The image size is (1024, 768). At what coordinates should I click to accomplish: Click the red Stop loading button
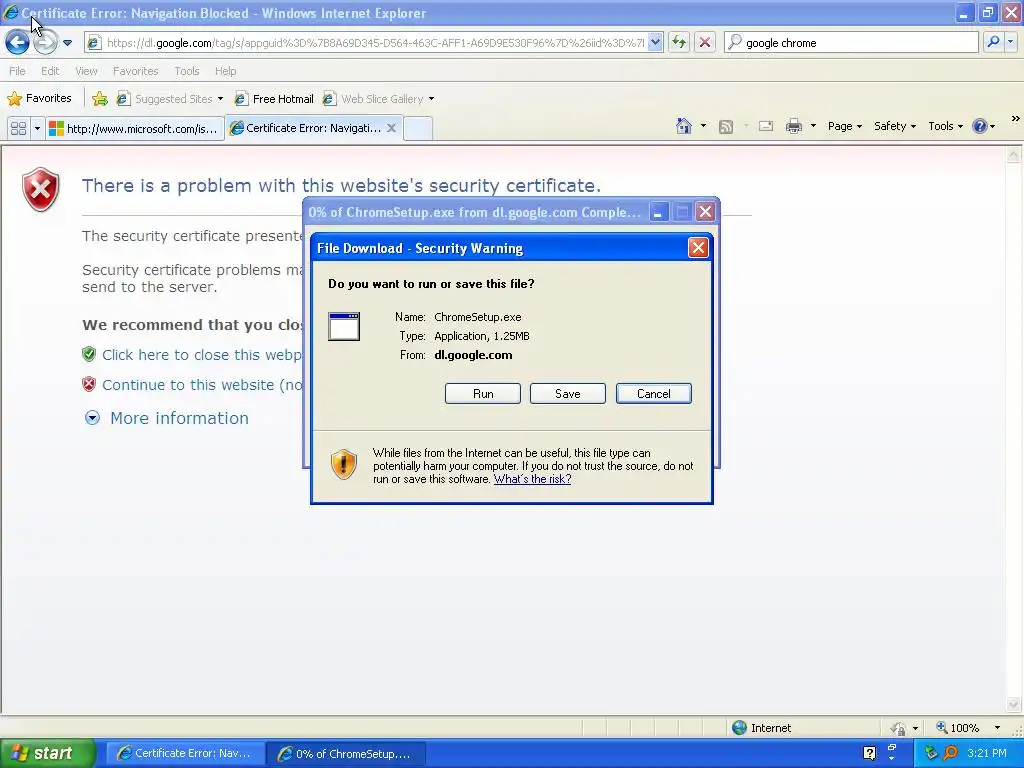coord(705,43)
